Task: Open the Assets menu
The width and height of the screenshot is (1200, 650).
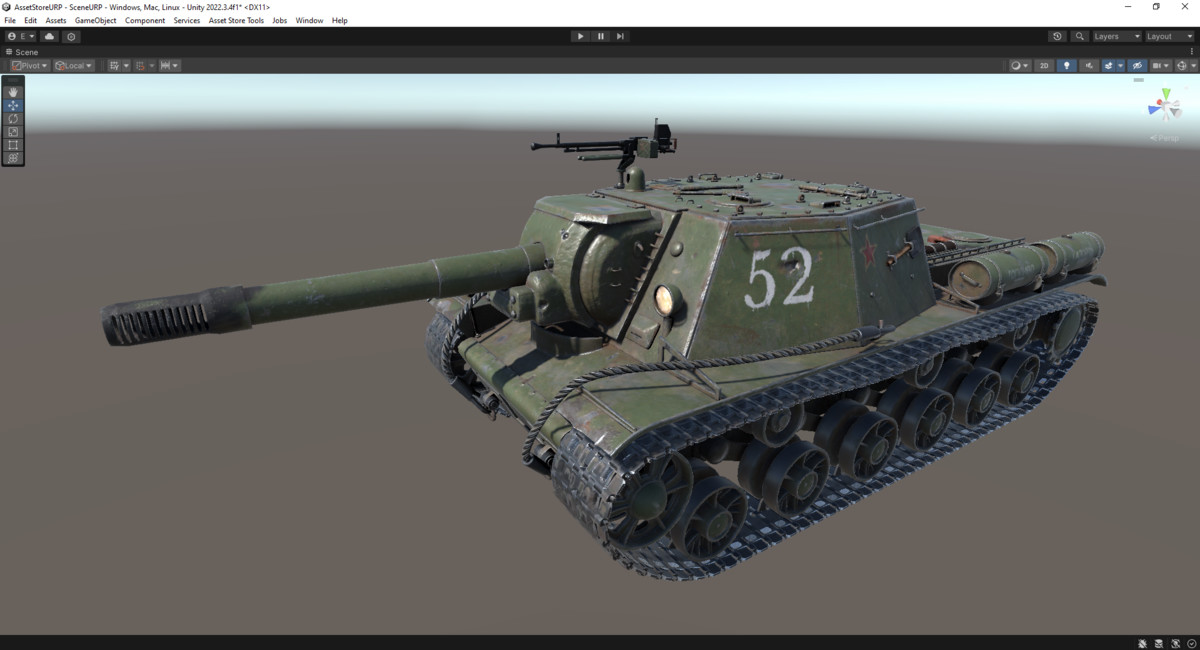Action: 56,20
